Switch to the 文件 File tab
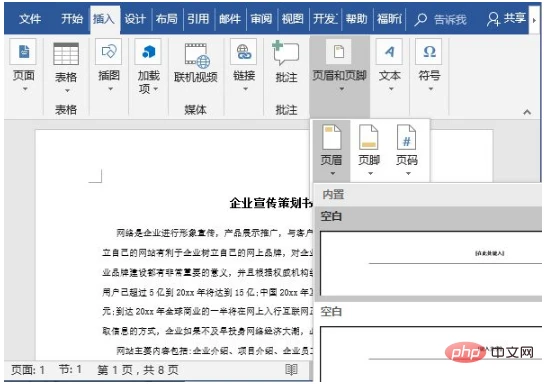 [30, 19]
